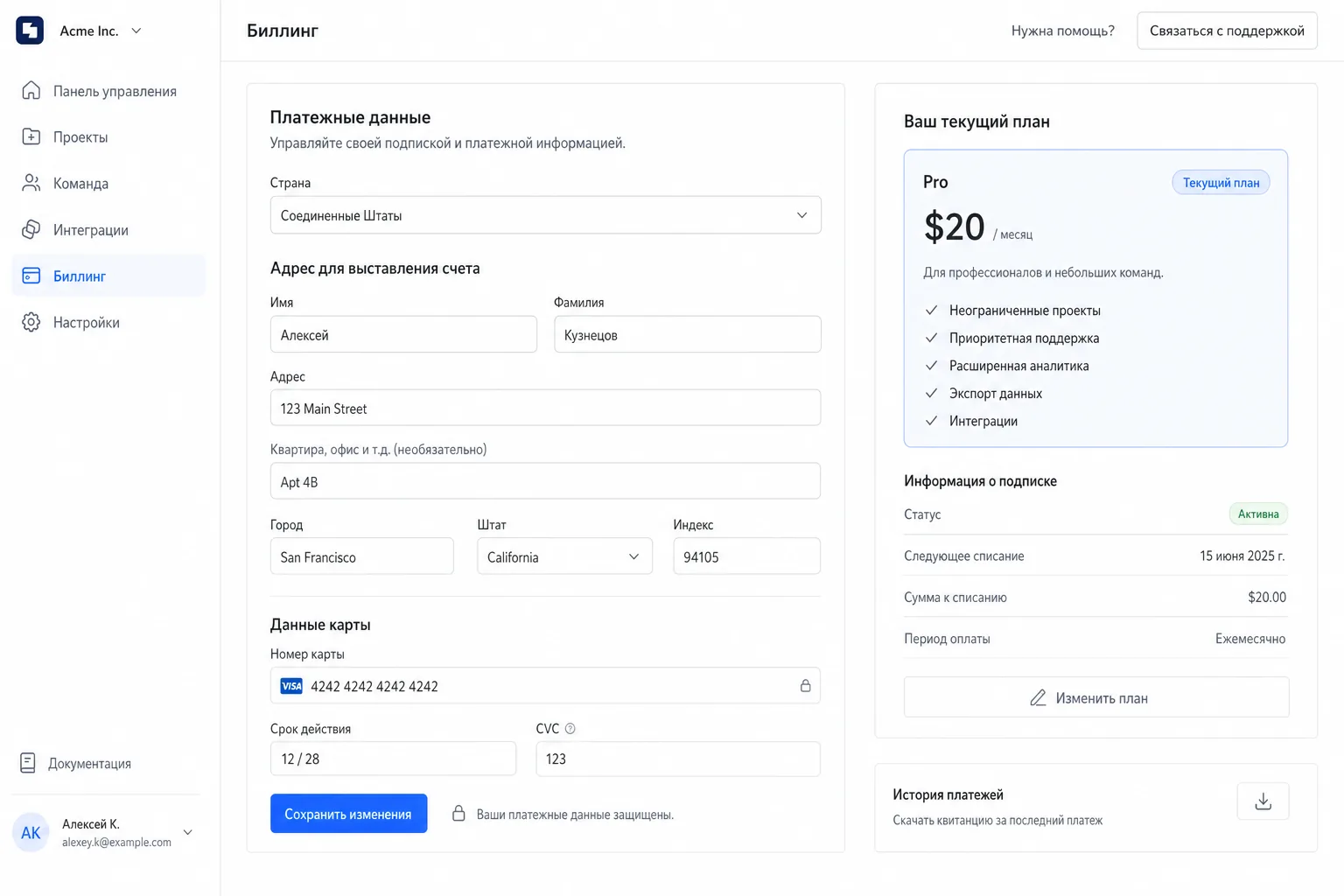Viewport: 1344px width, 896px height.
Task: Open the Штат California dropdown
Action: coord(564,556)
